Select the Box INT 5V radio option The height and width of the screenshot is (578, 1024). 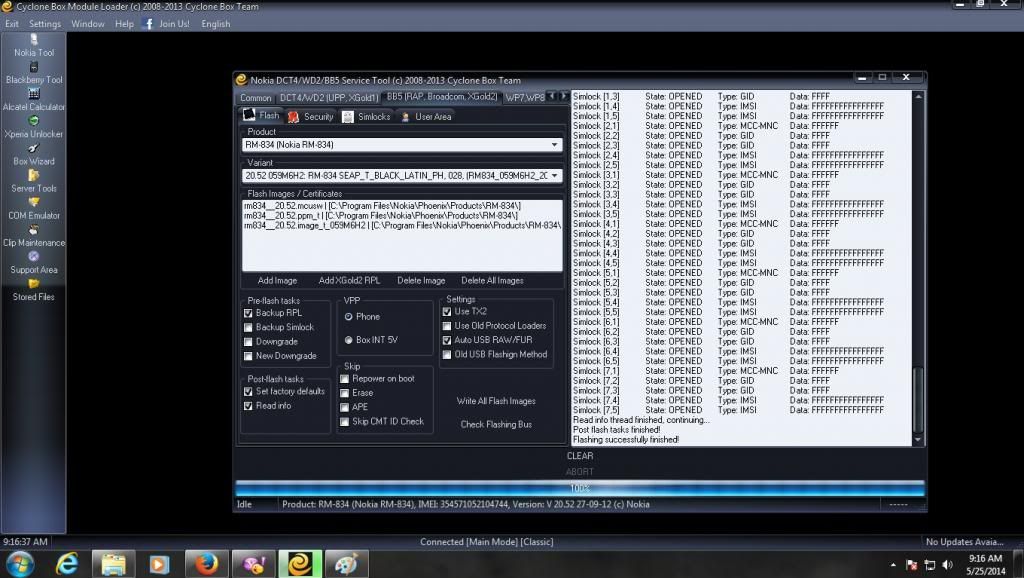pyautogui.click(x=348, y=340)
